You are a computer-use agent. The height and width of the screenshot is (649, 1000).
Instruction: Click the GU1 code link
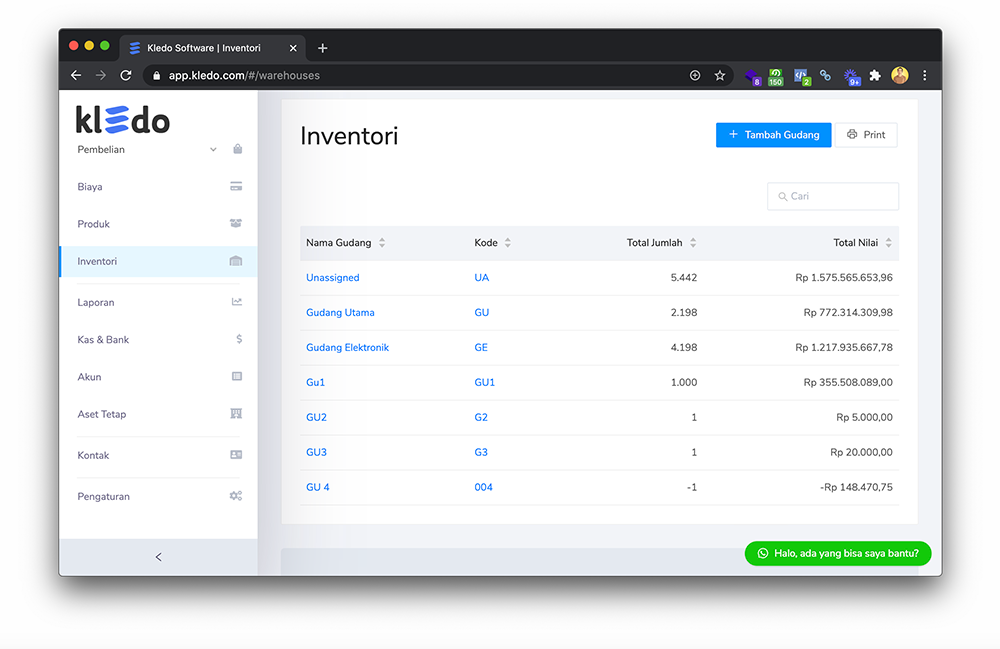[484, 383]
